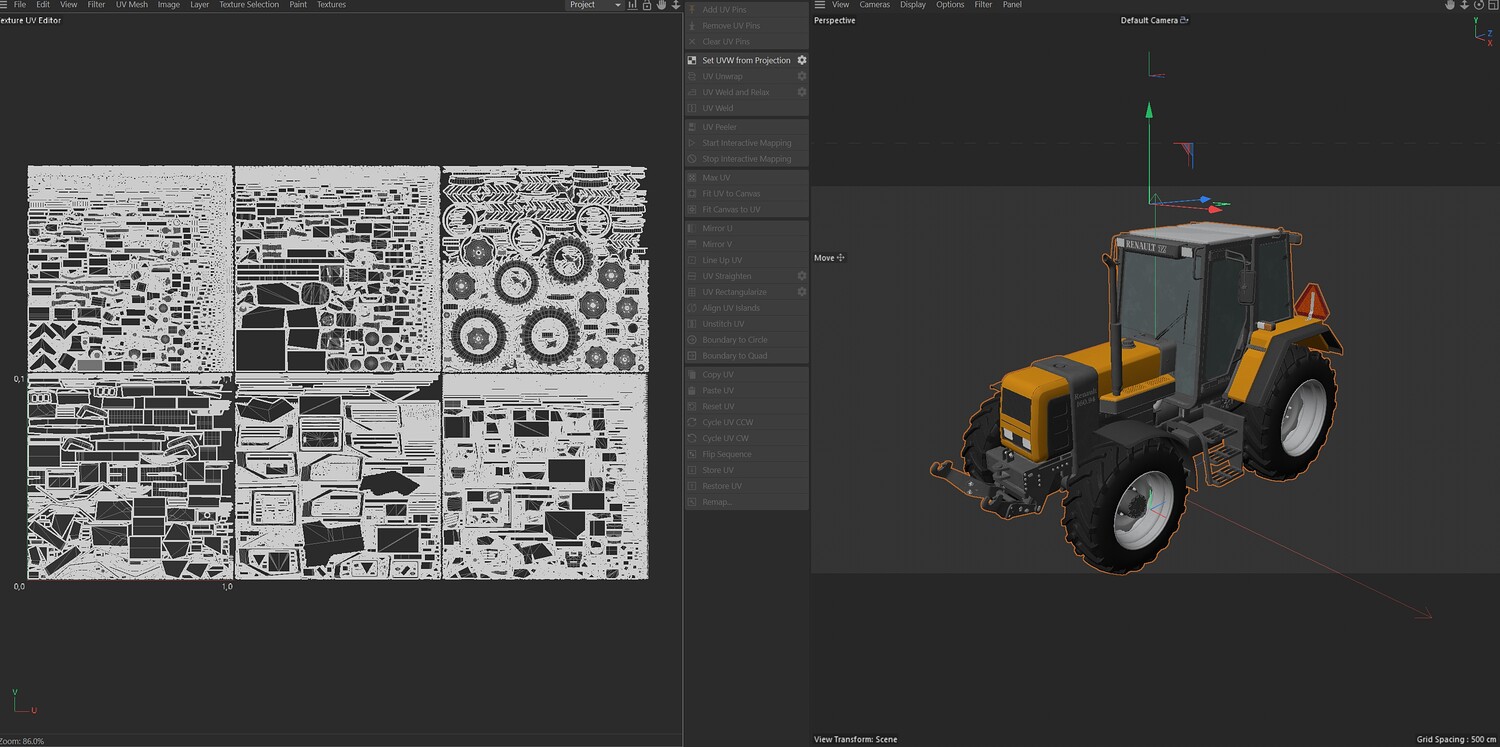
Task: Click the Reset UV command
Action: point(746,407)
